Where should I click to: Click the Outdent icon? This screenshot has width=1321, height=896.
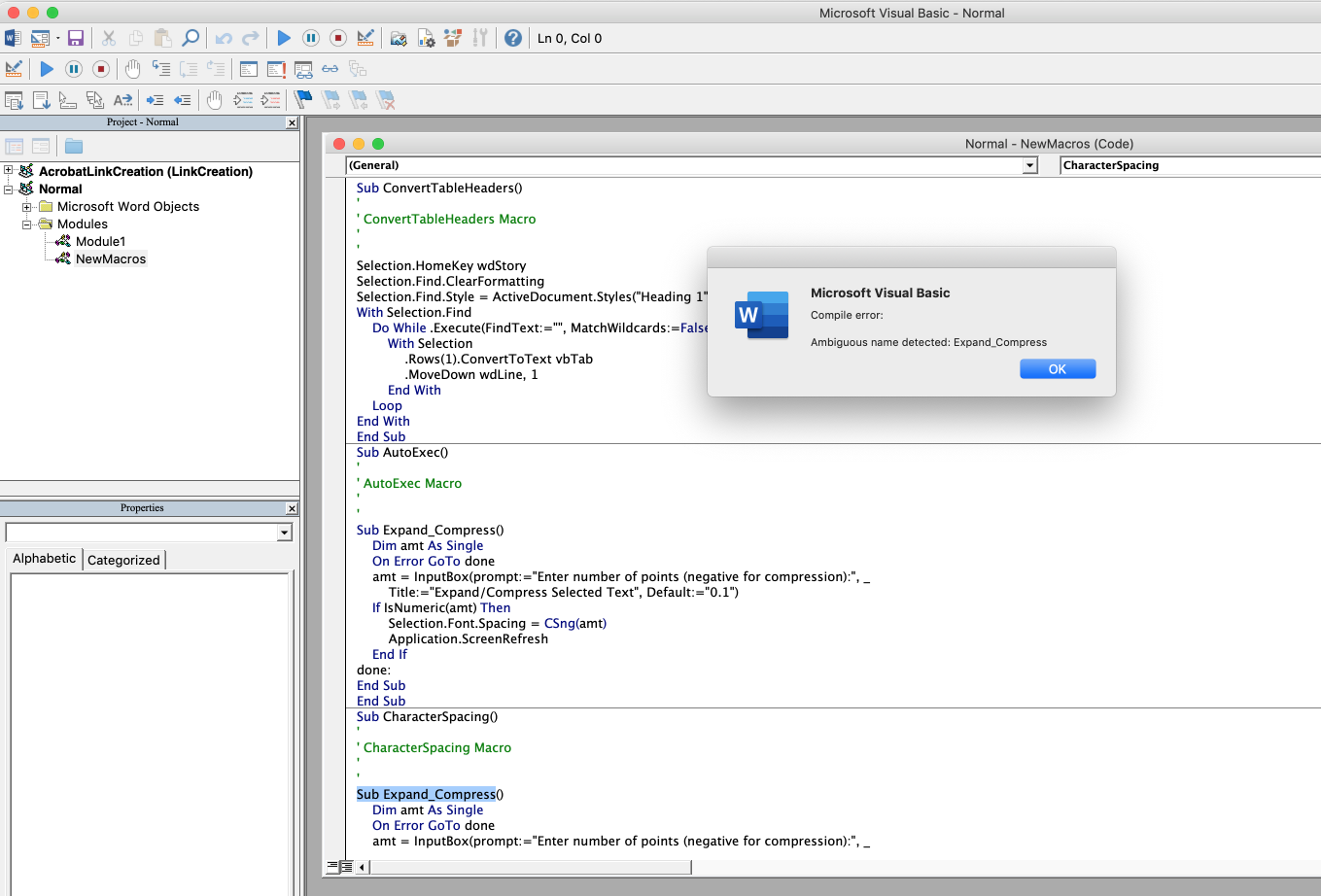[x=182, y=100]
